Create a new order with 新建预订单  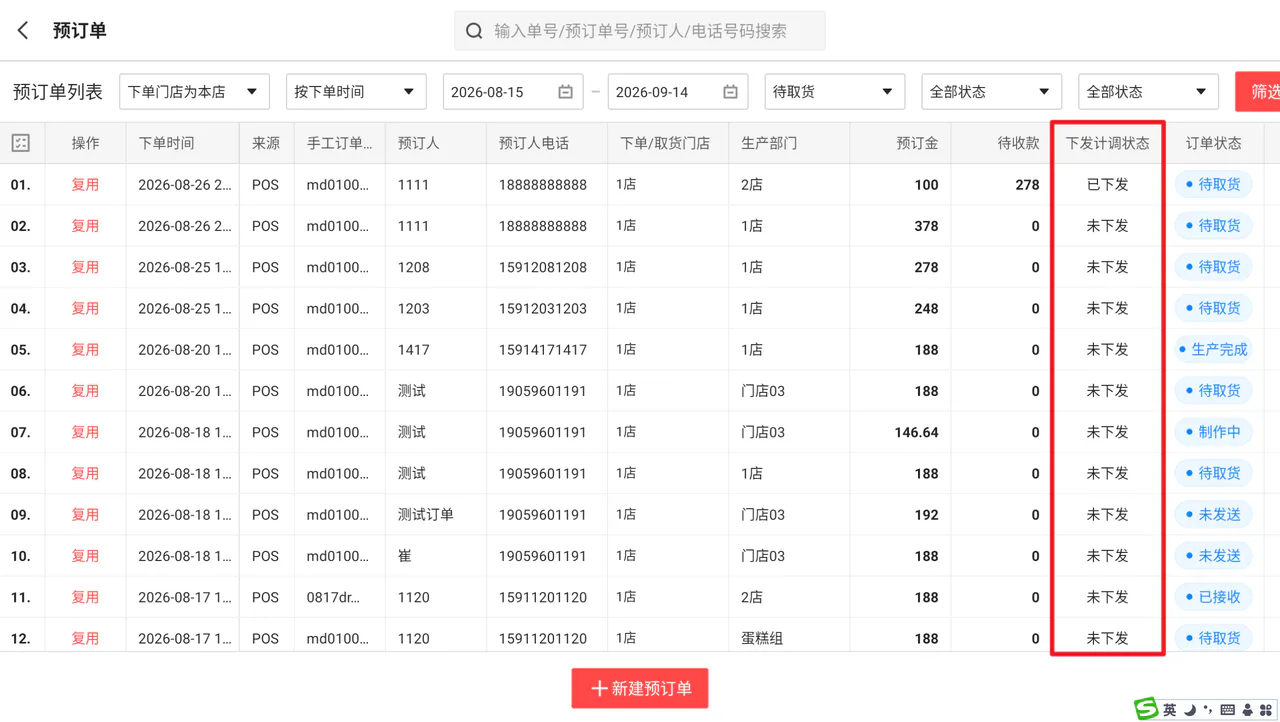click(640, 689)
